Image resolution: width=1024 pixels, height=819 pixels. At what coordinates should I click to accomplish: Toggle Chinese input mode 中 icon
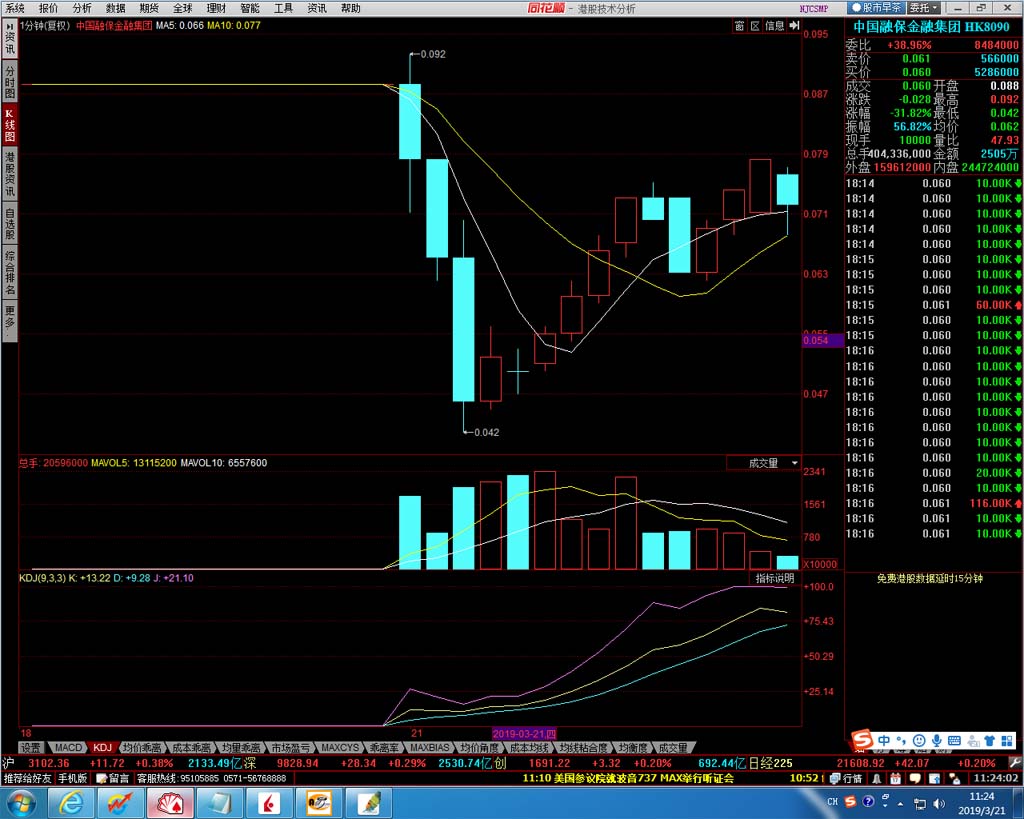click(x=884, y=741)
